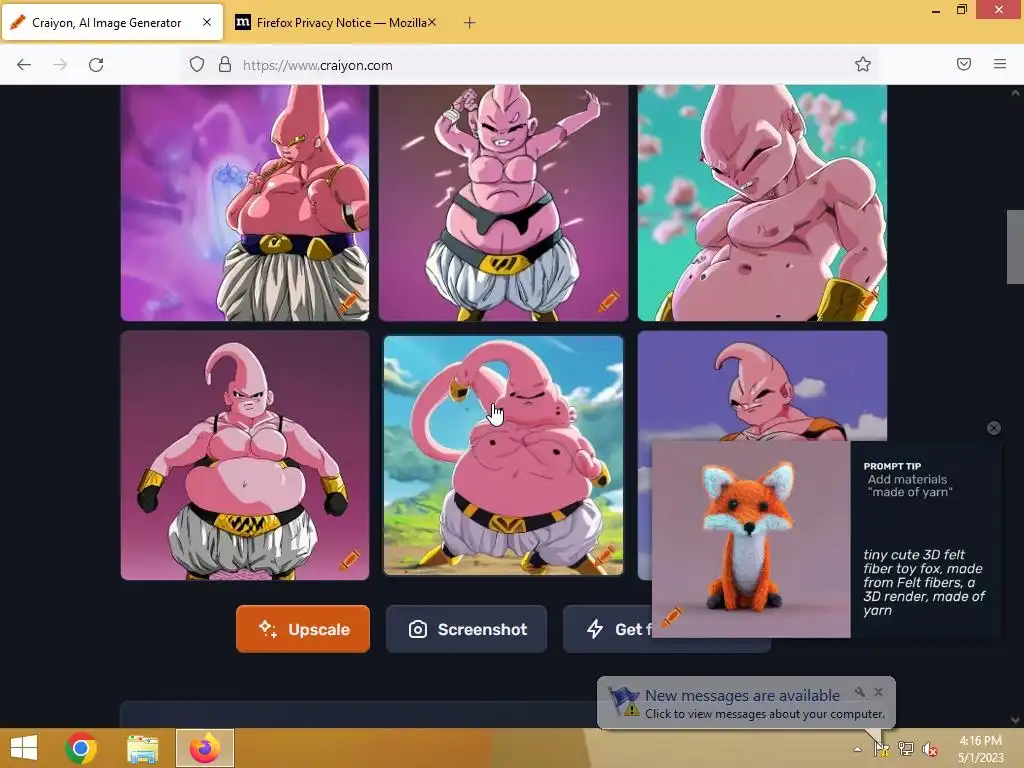Image resolution: width=1024 pixels, height=768 pixels.
Task: Open File Explorer from the taskbar
Action: tap(142, 748)
